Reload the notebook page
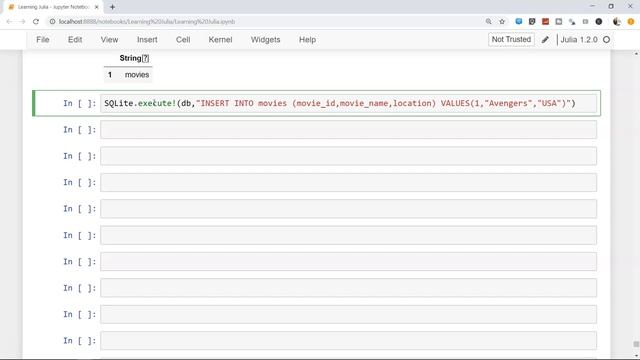 (36, 22)
